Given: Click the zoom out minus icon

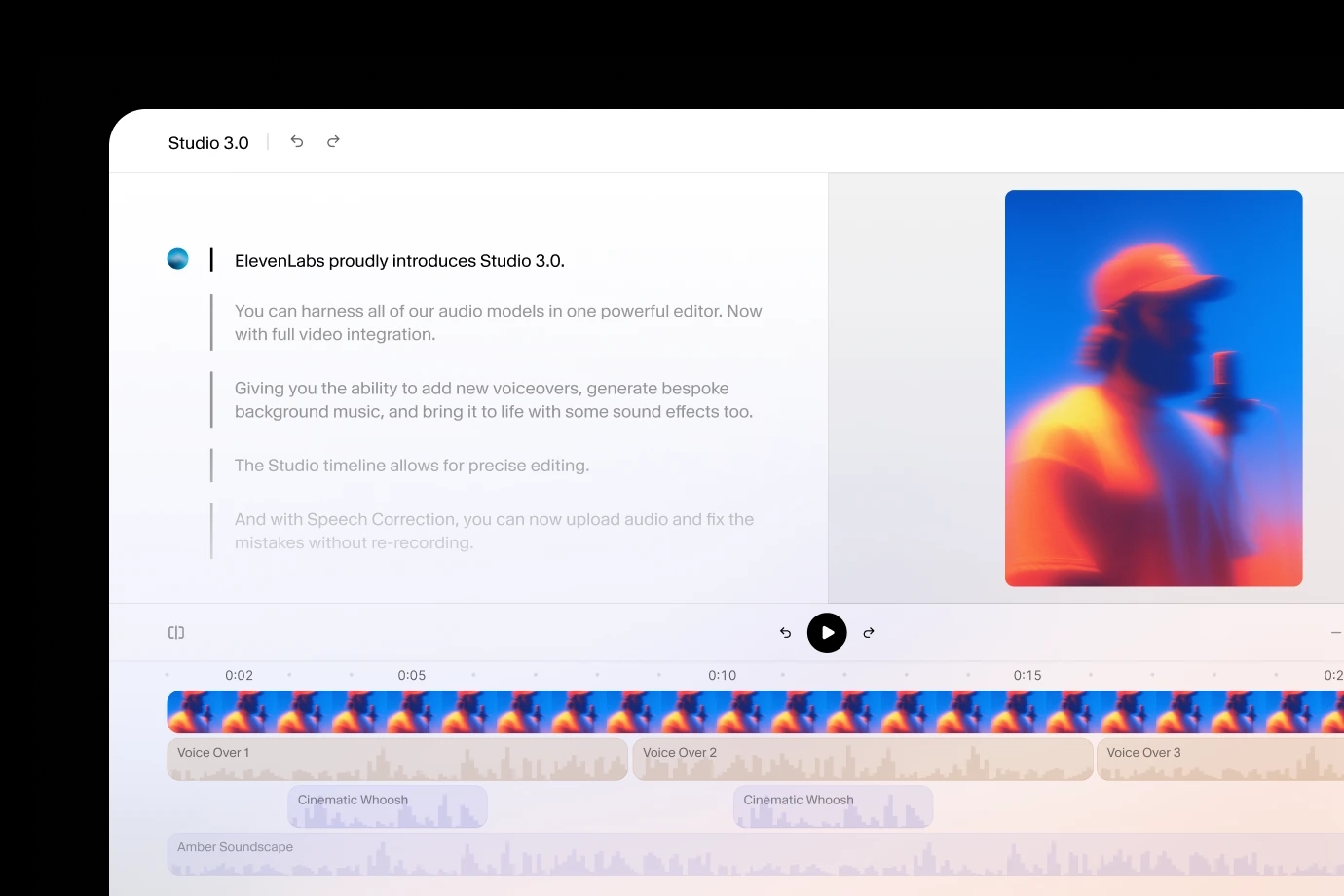Looking at the screenshot, I should click(x=1336, y=633).
